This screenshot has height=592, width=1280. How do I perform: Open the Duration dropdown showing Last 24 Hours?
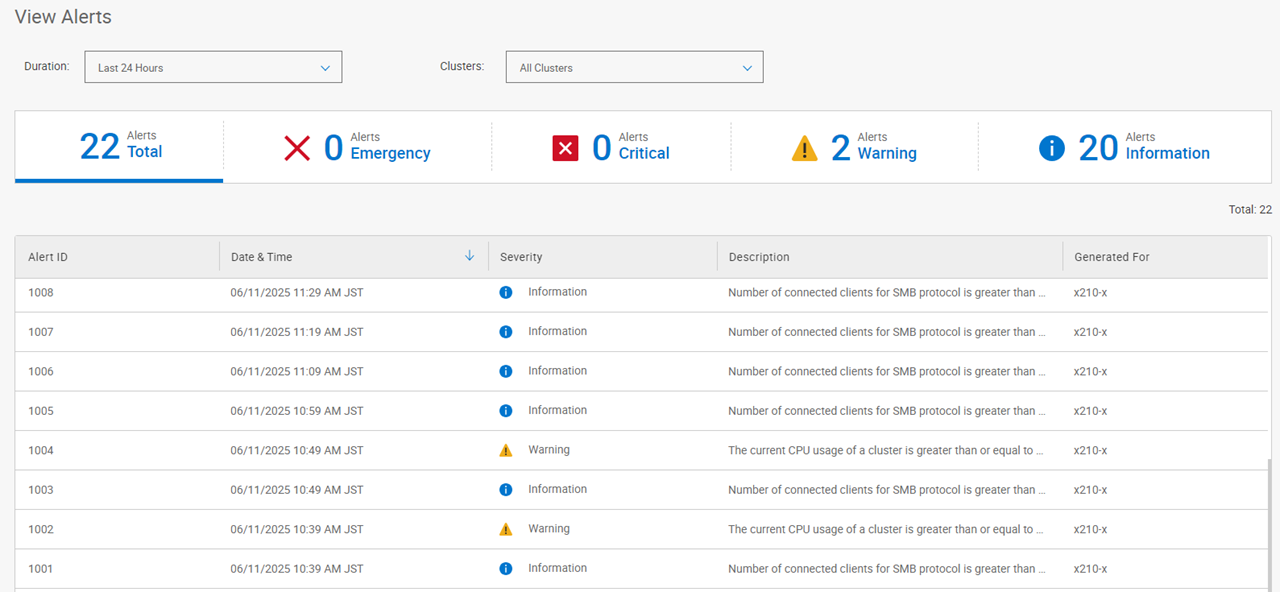click(x=213, y=68)
